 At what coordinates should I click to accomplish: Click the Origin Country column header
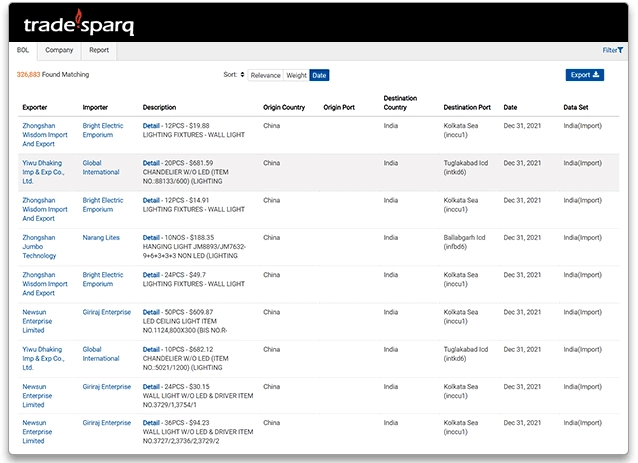pos(284,107)
